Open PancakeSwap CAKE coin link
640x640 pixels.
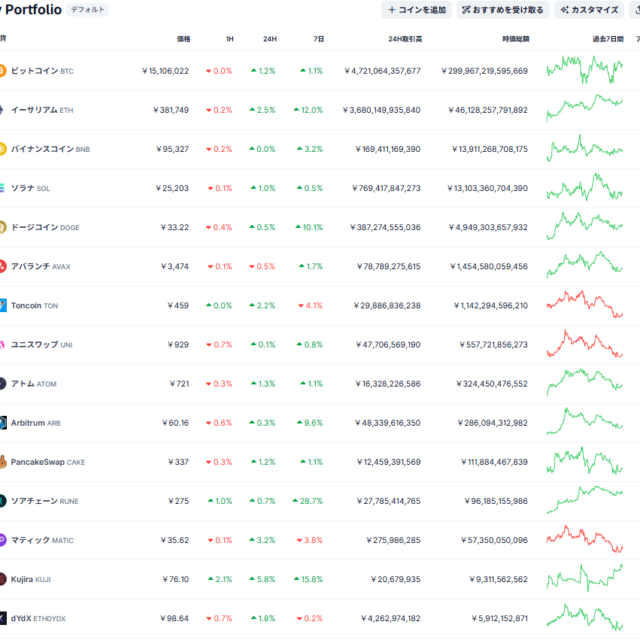coord(48,462)
